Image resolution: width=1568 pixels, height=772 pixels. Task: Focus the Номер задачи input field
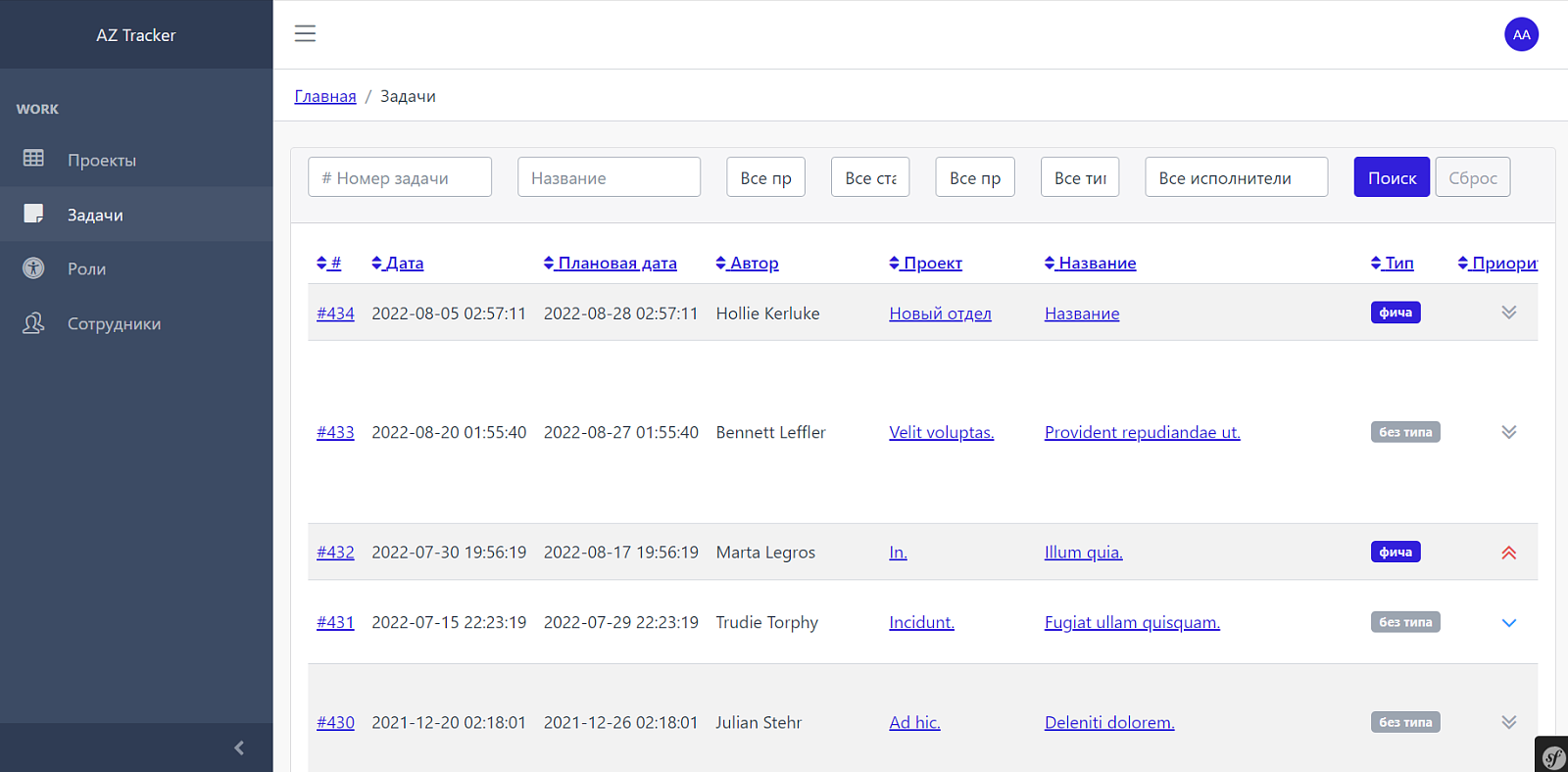(x=400, y=177)
